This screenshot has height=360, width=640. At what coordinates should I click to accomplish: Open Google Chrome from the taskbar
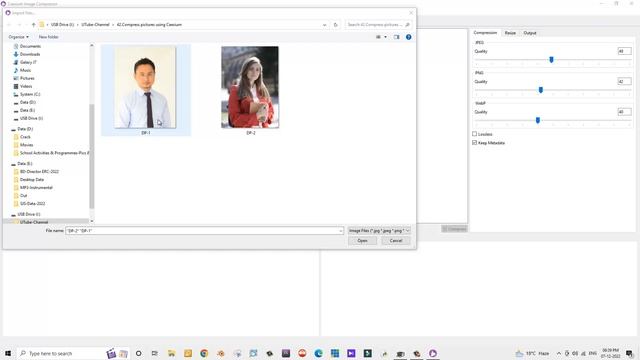click(x=204, y=353)
